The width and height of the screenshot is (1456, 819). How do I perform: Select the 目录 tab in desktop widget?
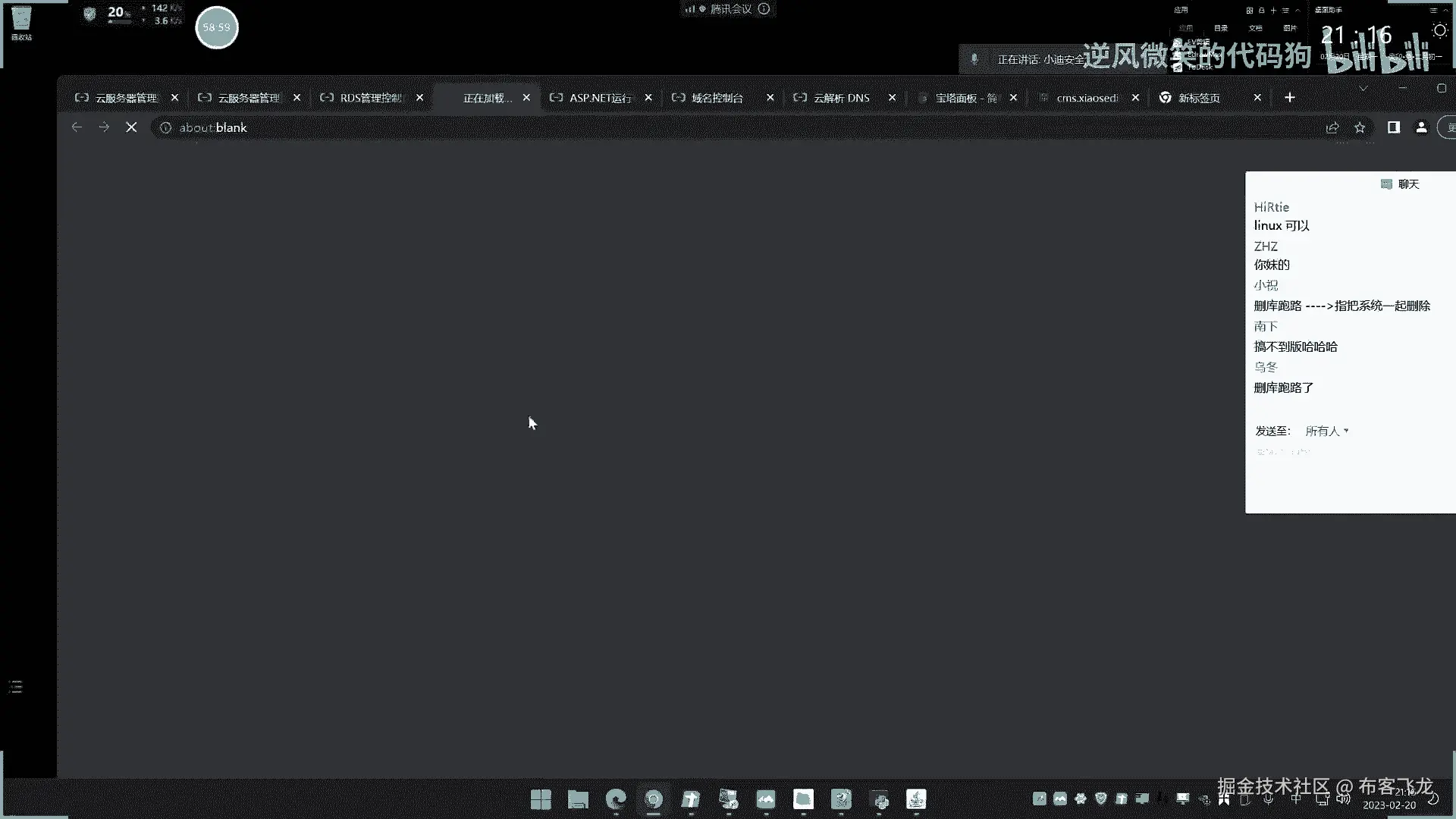(1220, 28)
